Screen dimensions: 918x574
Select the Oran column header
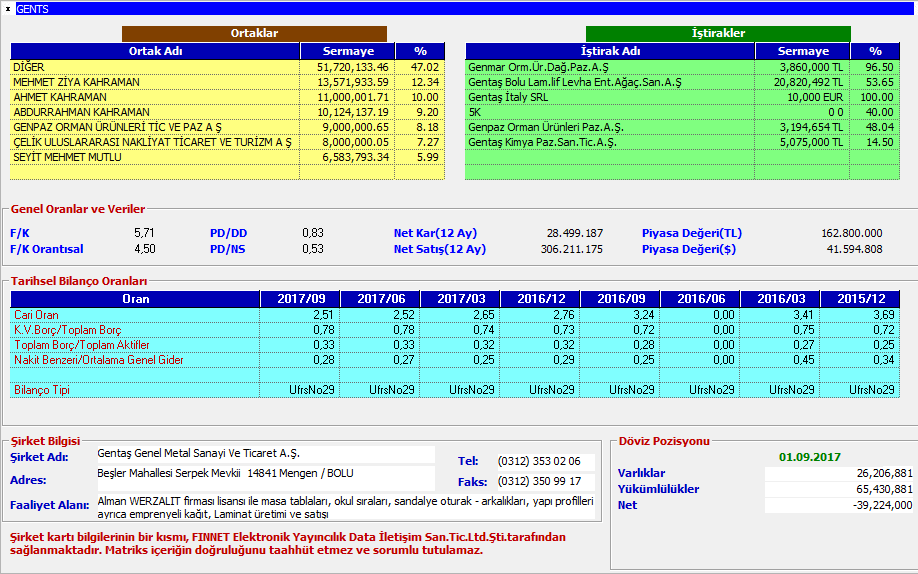[x=135, y=299]
